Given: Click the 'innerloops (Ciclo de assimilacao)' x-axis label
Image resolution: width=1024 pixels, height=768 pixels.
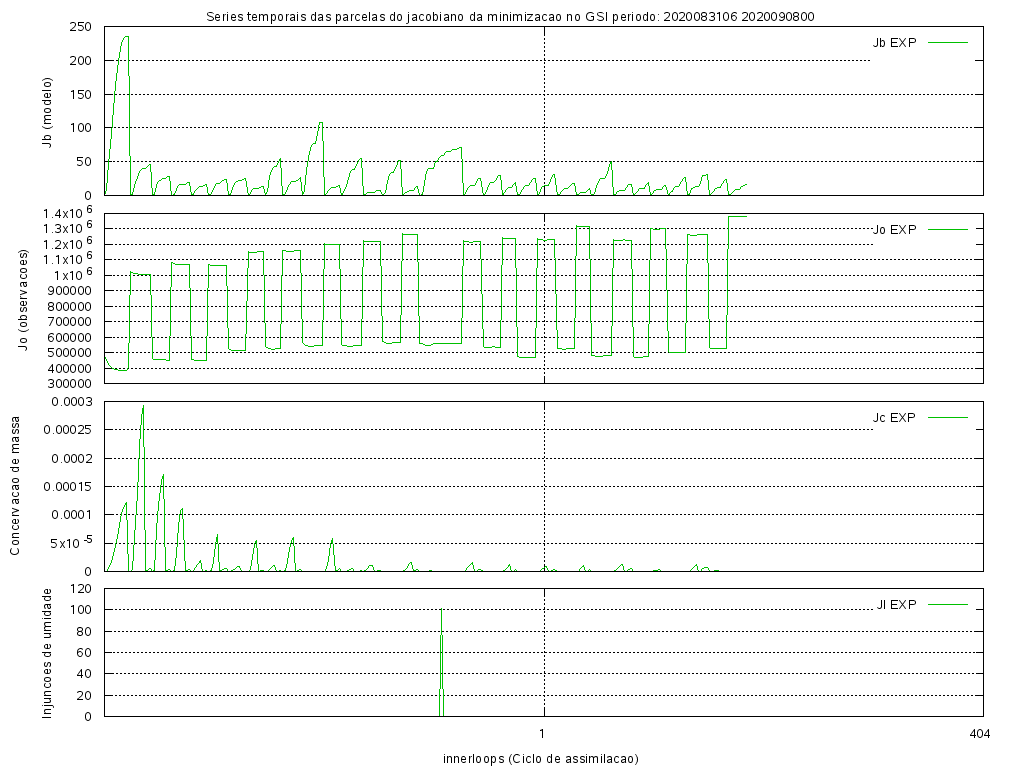Looking at the screenshot, I should pyautogui.click(x=540, y=758).
